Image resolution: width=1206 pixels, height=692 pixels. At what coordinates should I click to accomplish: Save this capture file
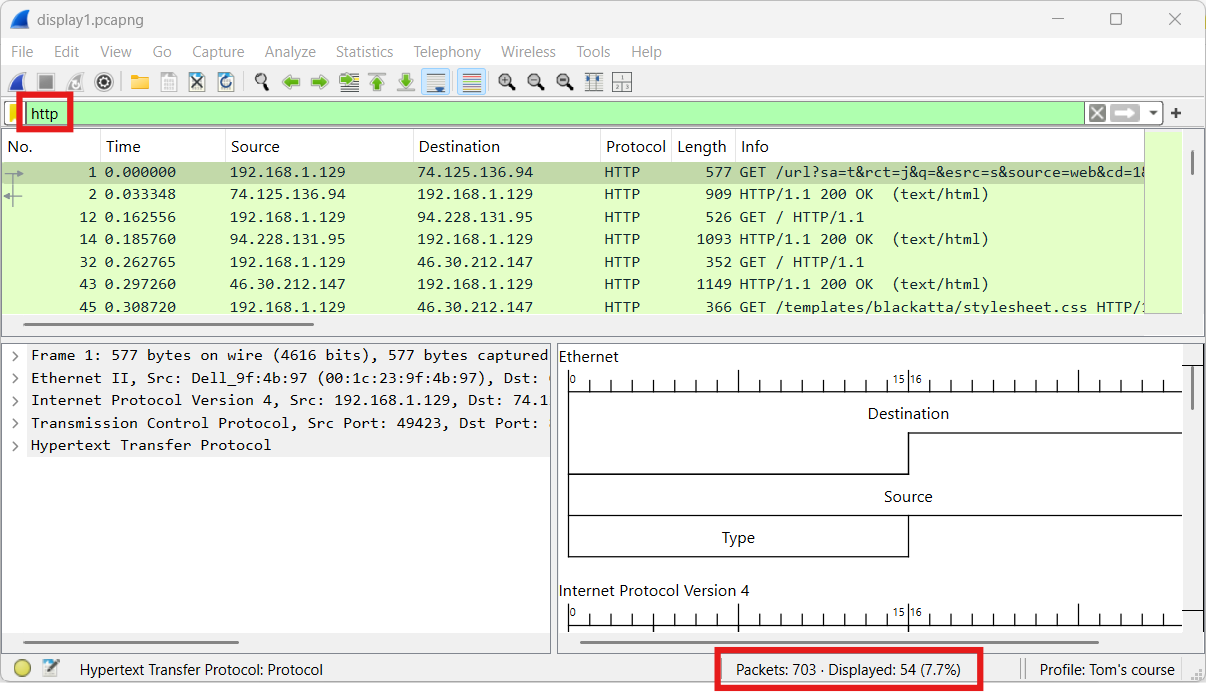169,82
